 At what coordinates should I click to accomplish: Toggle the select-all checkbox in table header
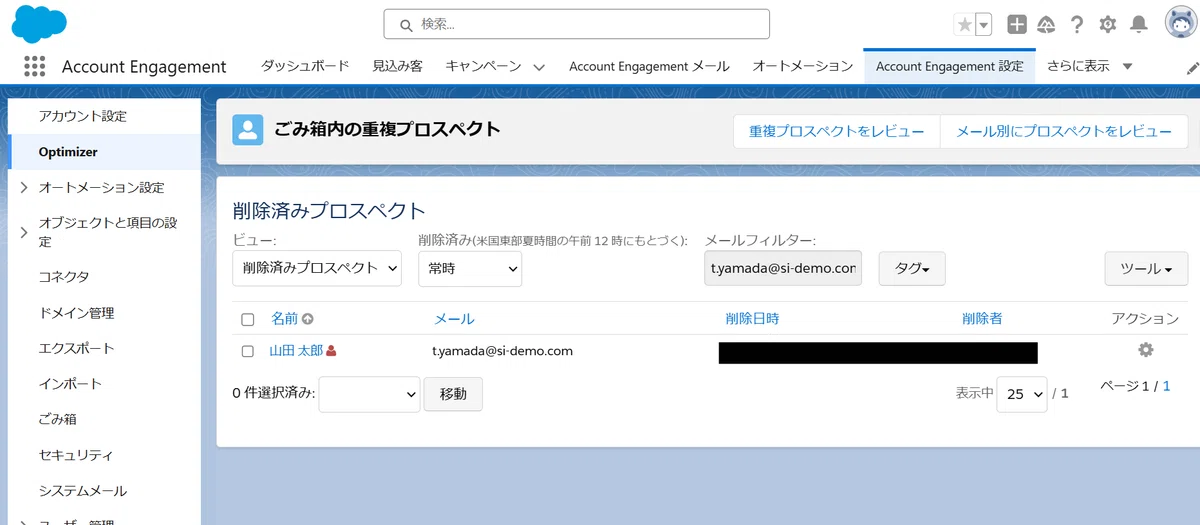tap(248, 319)
